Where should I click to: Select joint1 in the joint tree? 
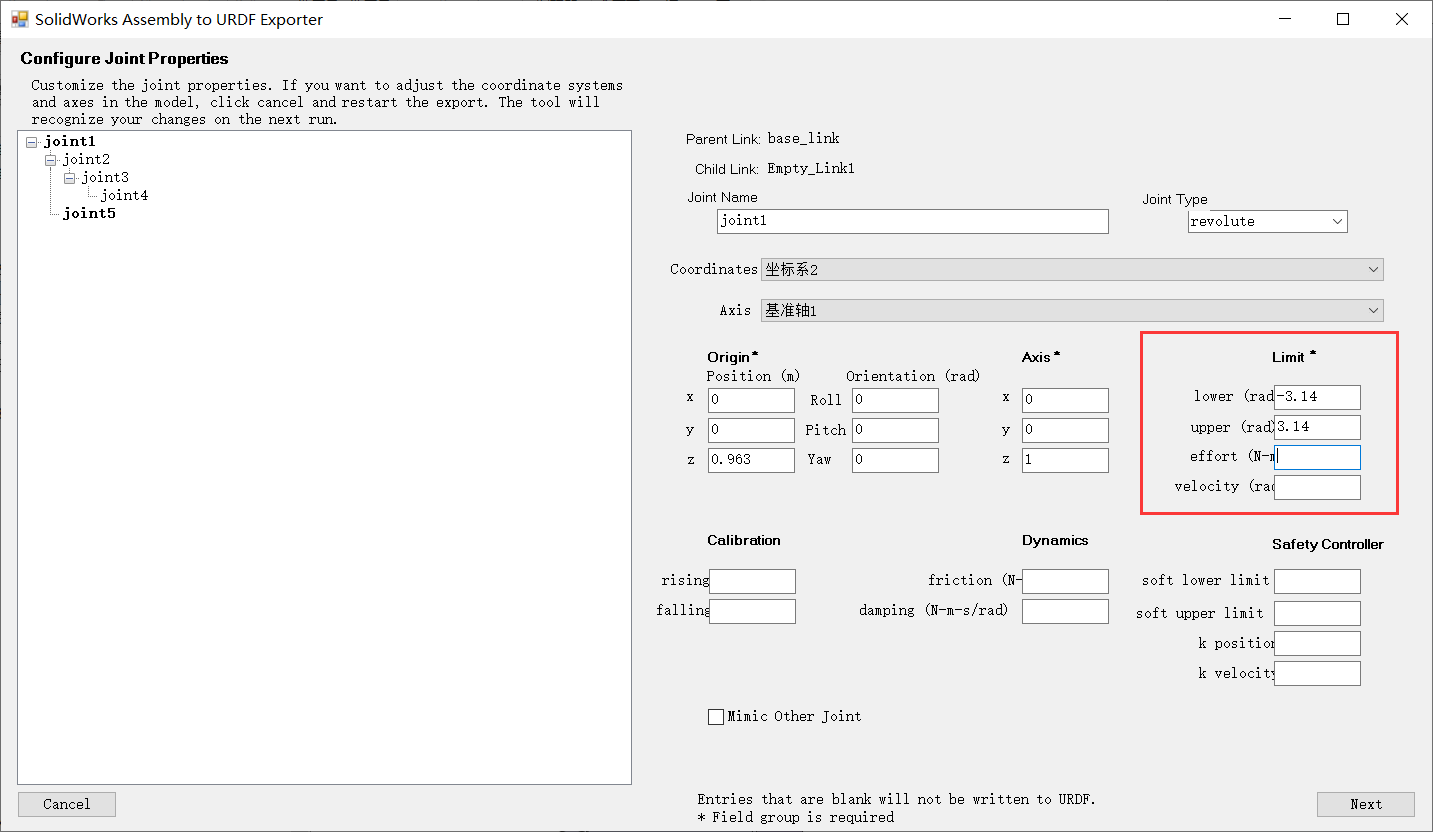point(70,142)
